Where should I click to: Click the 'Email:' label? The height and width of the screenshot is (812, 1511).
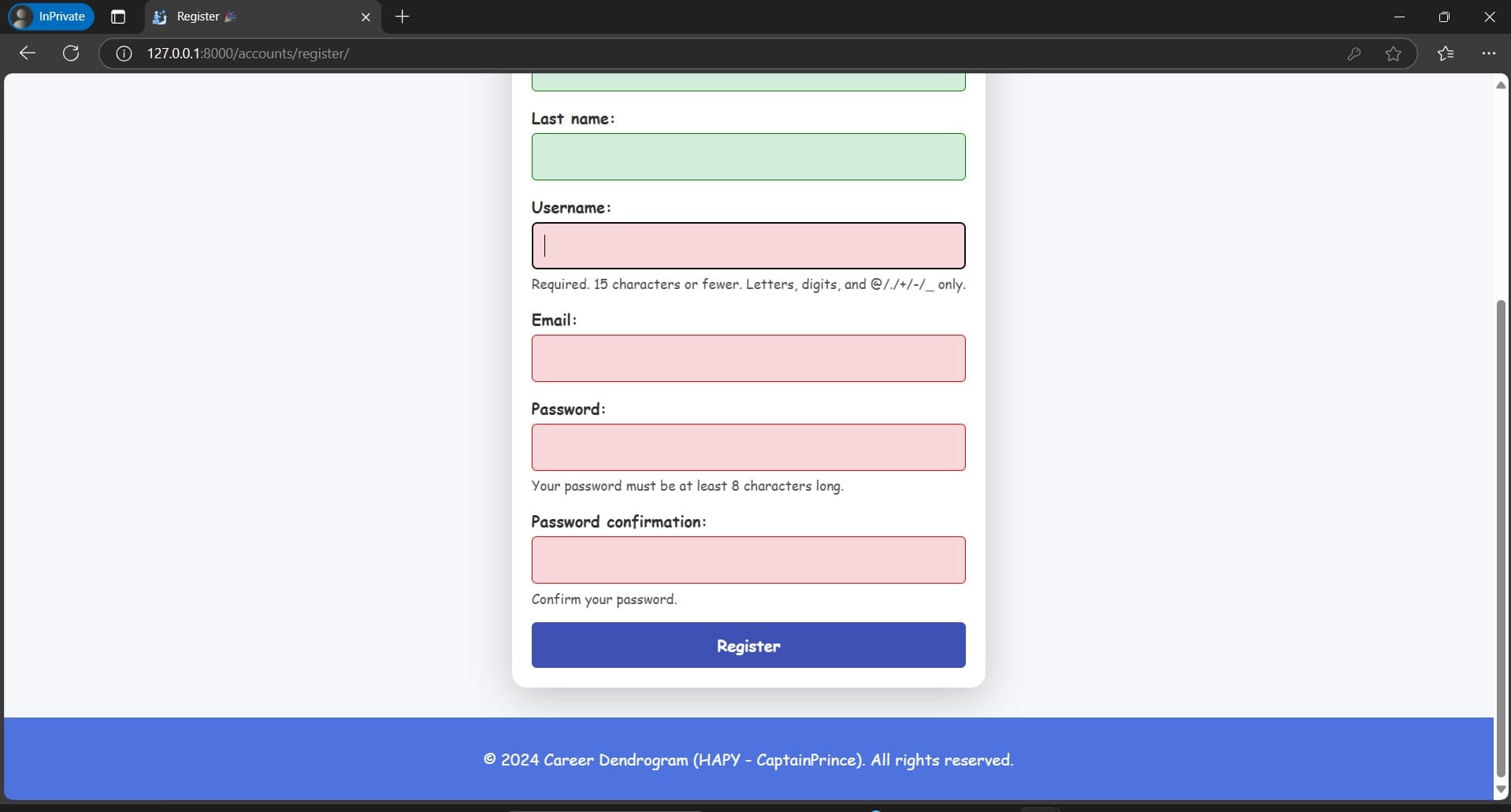(x=554, y=321)
